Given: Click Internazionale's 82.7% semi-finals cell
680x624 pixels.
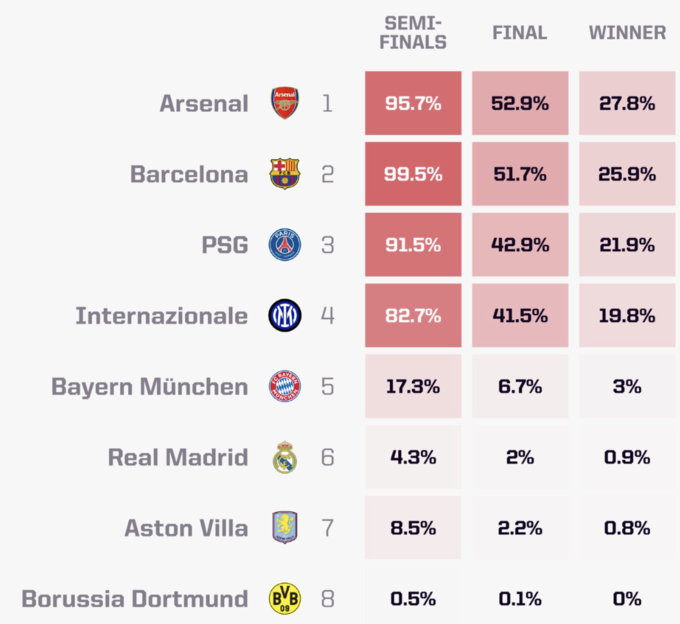Looking at the screenshot, I should pyautogui.click(x=413, y=316).
